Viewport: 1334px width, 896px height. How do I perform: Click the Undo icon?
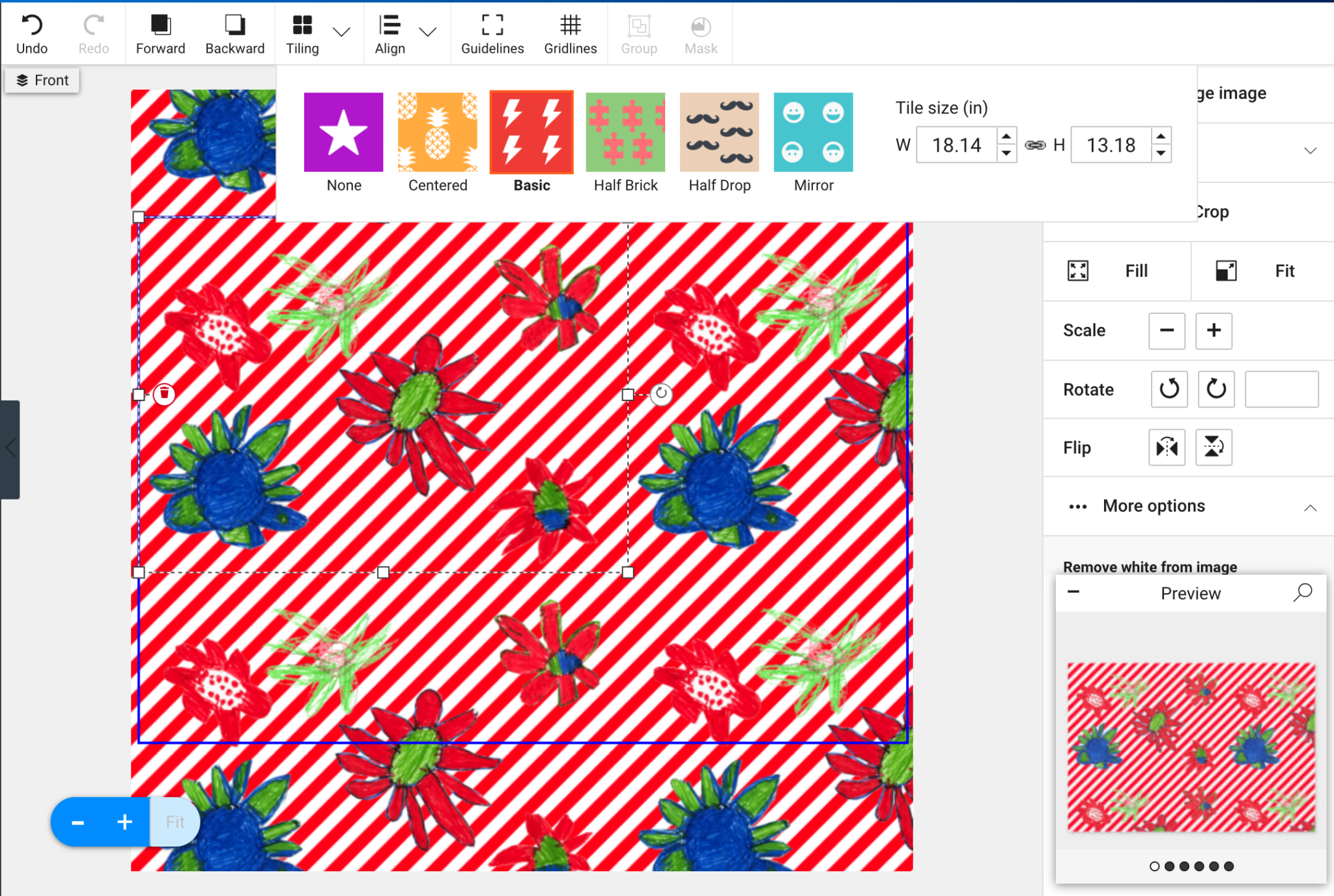pos(31,26)
